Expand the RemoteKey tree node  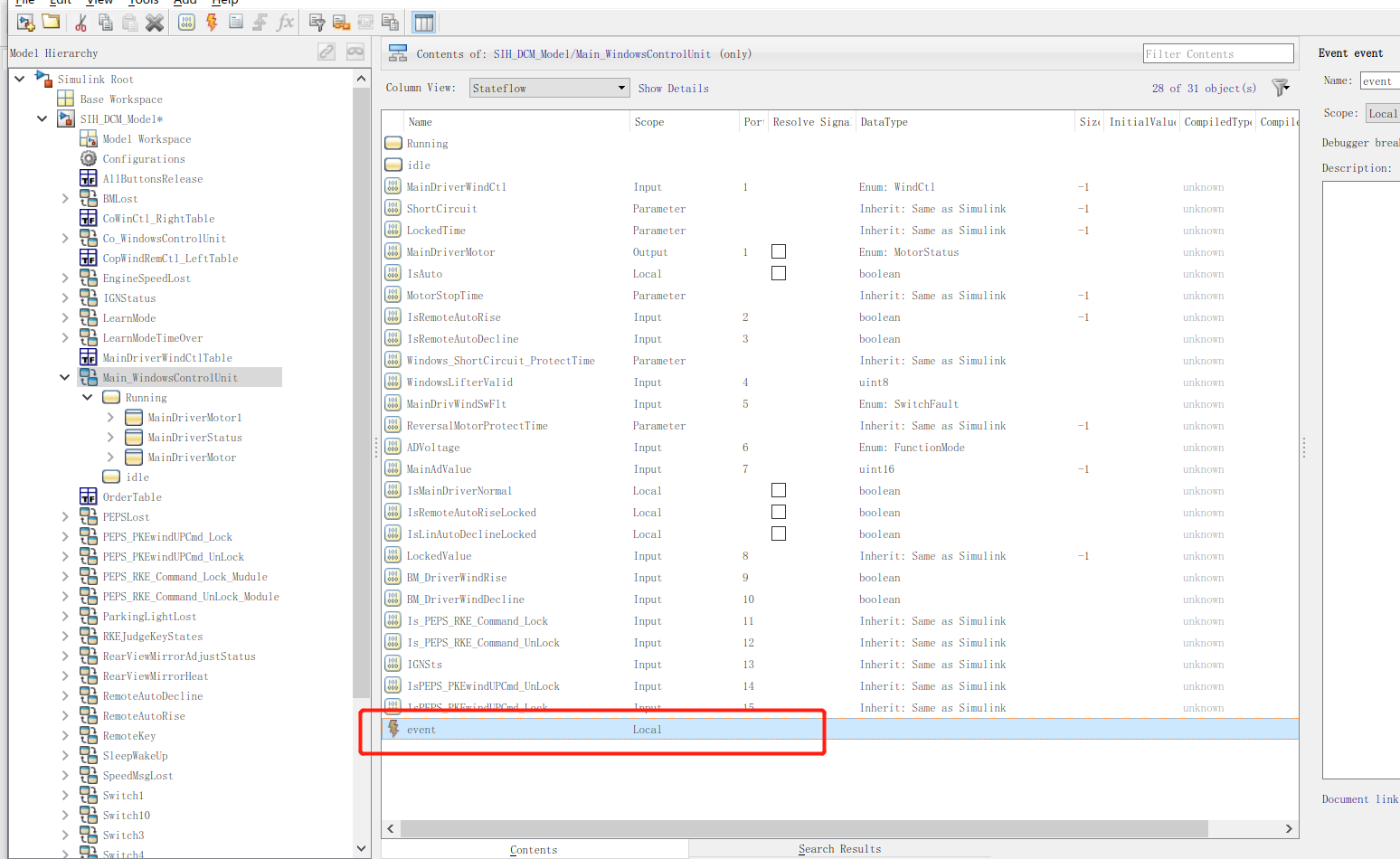coord(65,735)
